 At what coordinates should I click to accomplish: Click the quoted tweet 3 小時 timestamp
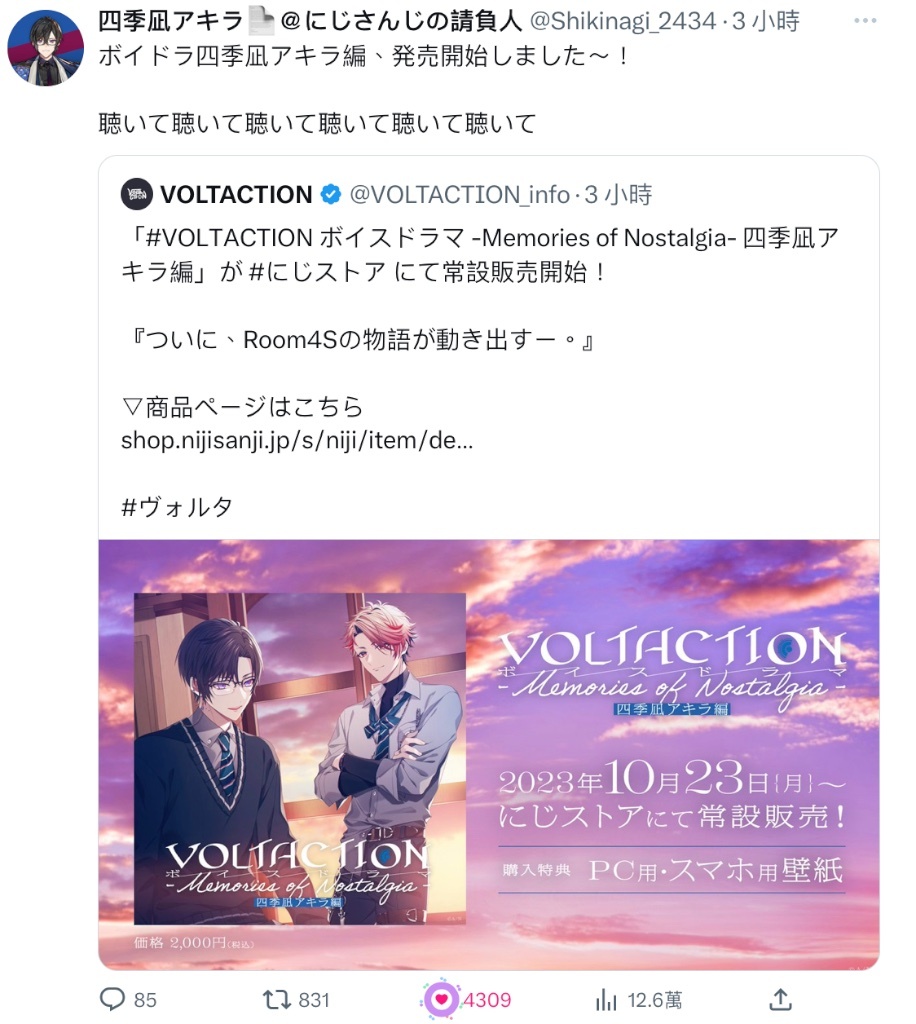point(618,195)
